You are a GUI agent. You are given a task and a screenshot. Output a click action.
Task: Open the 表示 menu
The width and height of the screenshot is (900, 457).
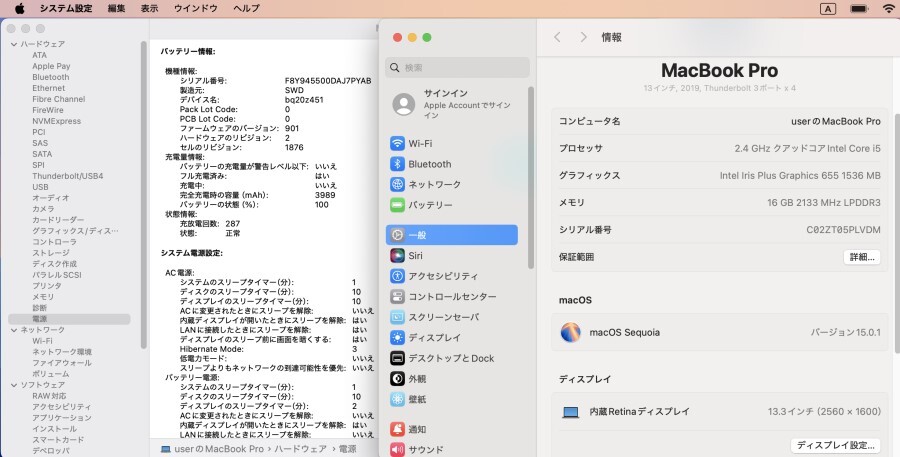coord(149,8)
